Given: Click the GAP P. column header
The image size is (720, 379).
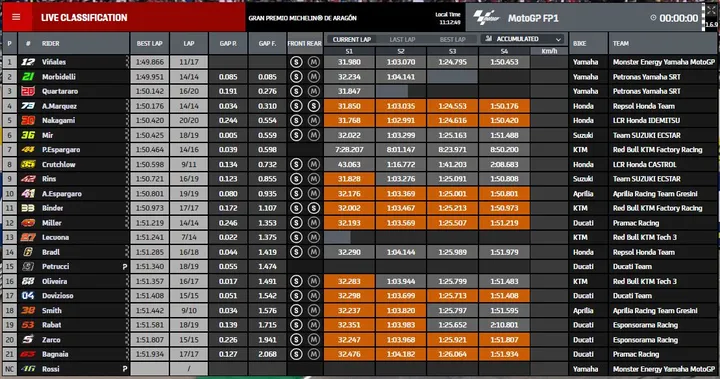Looking at the screenshot, I should click(x=228, y=44).
